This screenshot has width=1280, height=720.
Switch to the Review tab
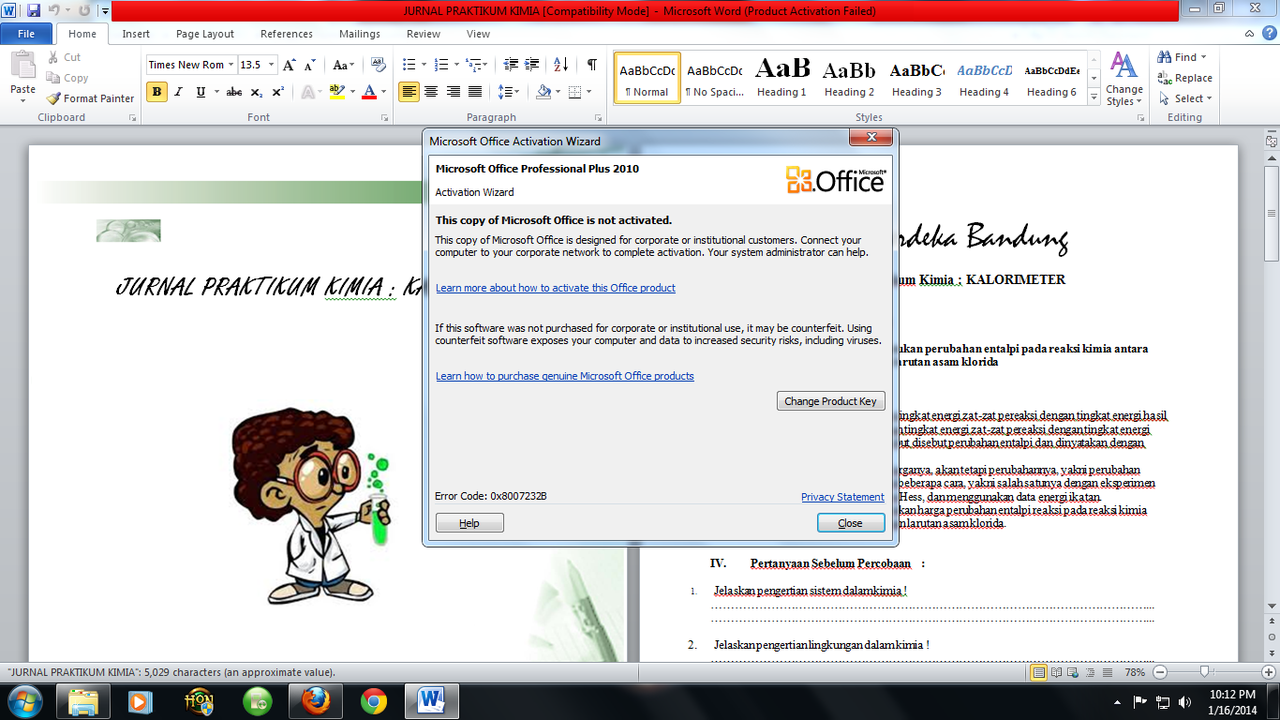tap(423, 34)
